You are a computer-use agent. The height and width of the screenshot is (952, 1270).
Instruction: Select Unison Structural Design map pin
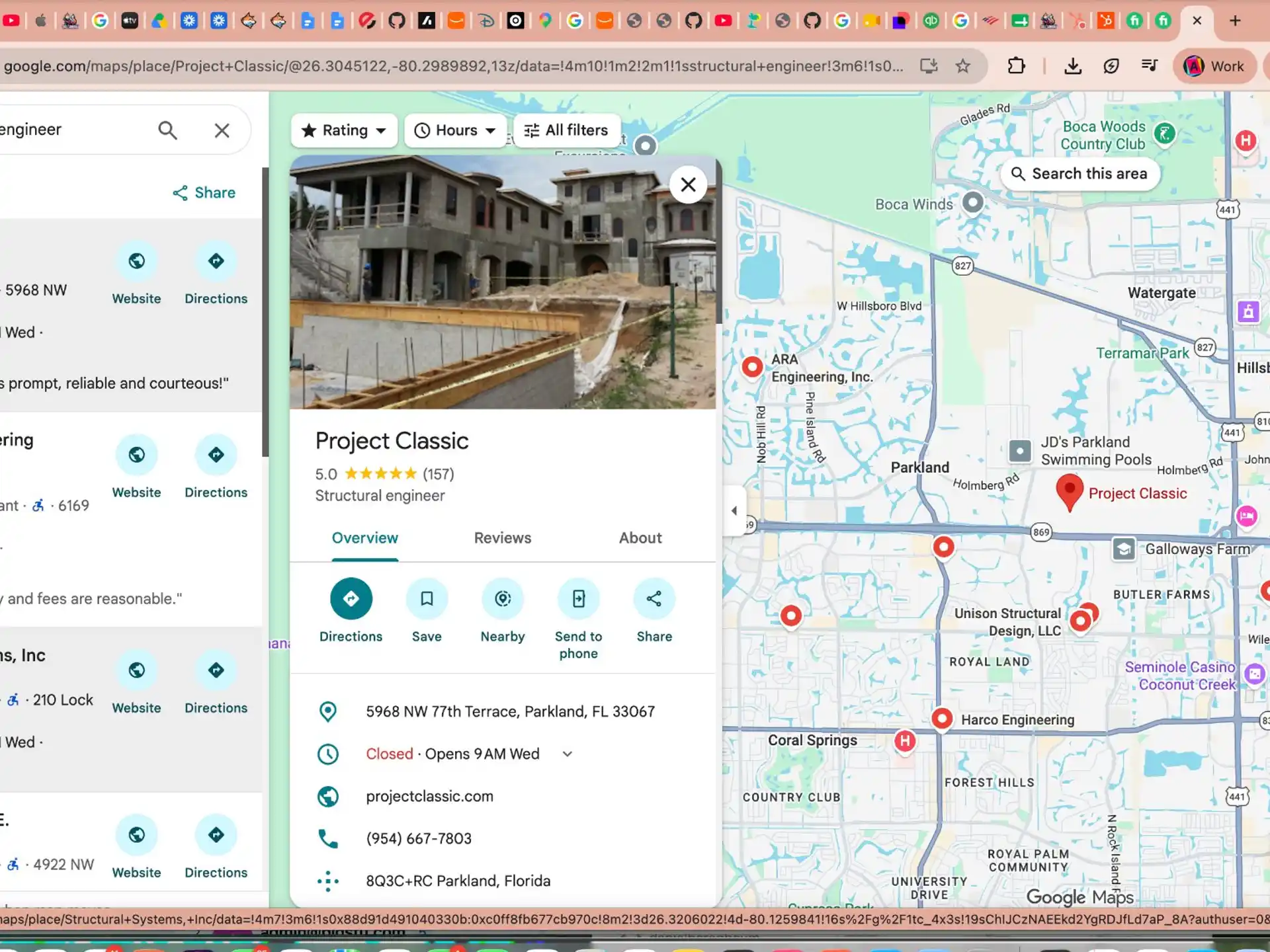1080,621
